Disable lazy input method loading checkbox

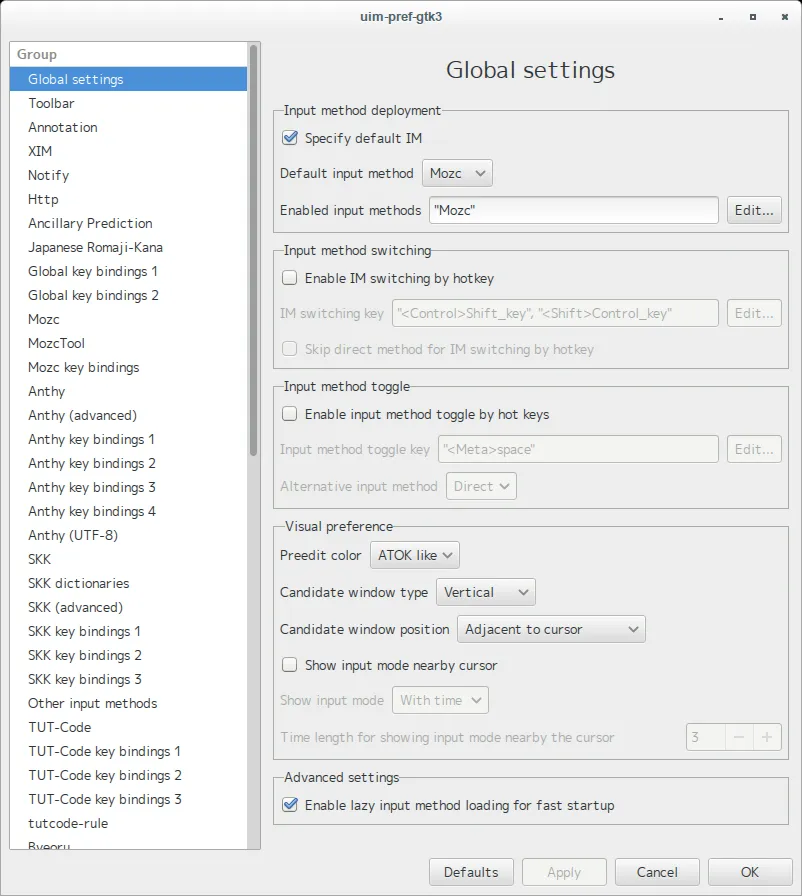pos(291,805)
